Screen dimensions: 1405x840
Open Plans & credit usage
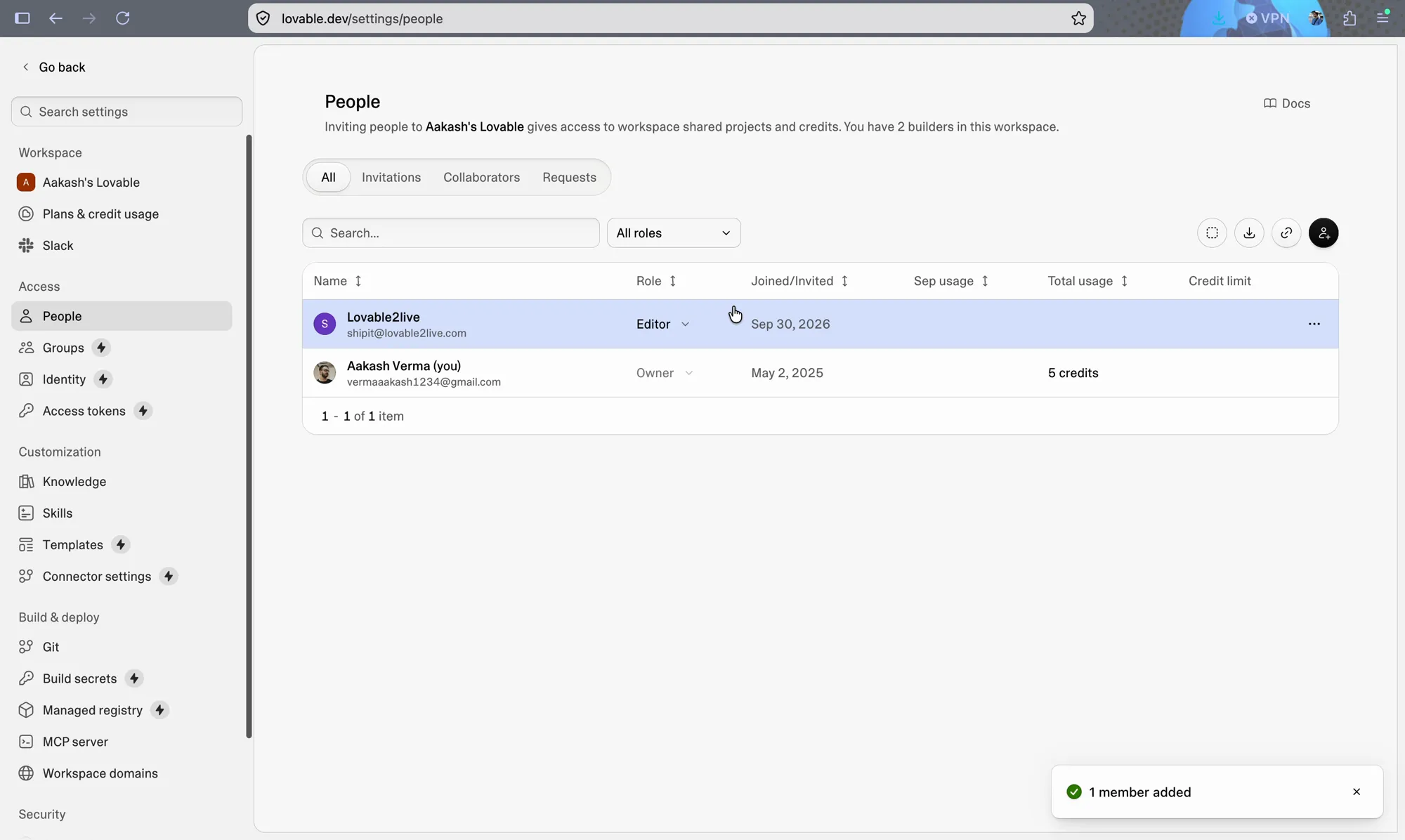pos(122,214)
